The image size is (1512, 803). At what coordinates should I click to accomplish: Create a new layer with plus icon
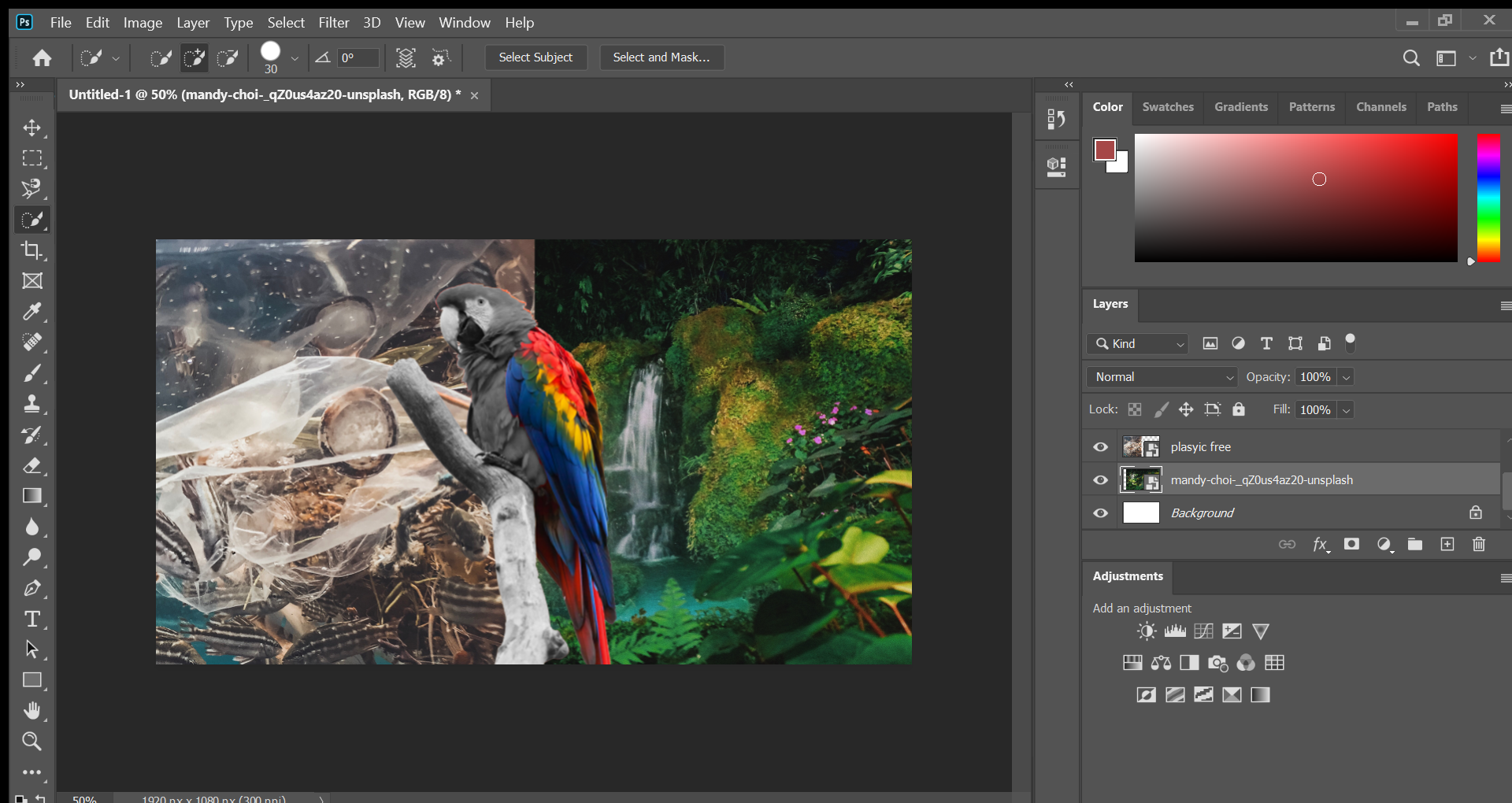click(x=1447, y=544)
